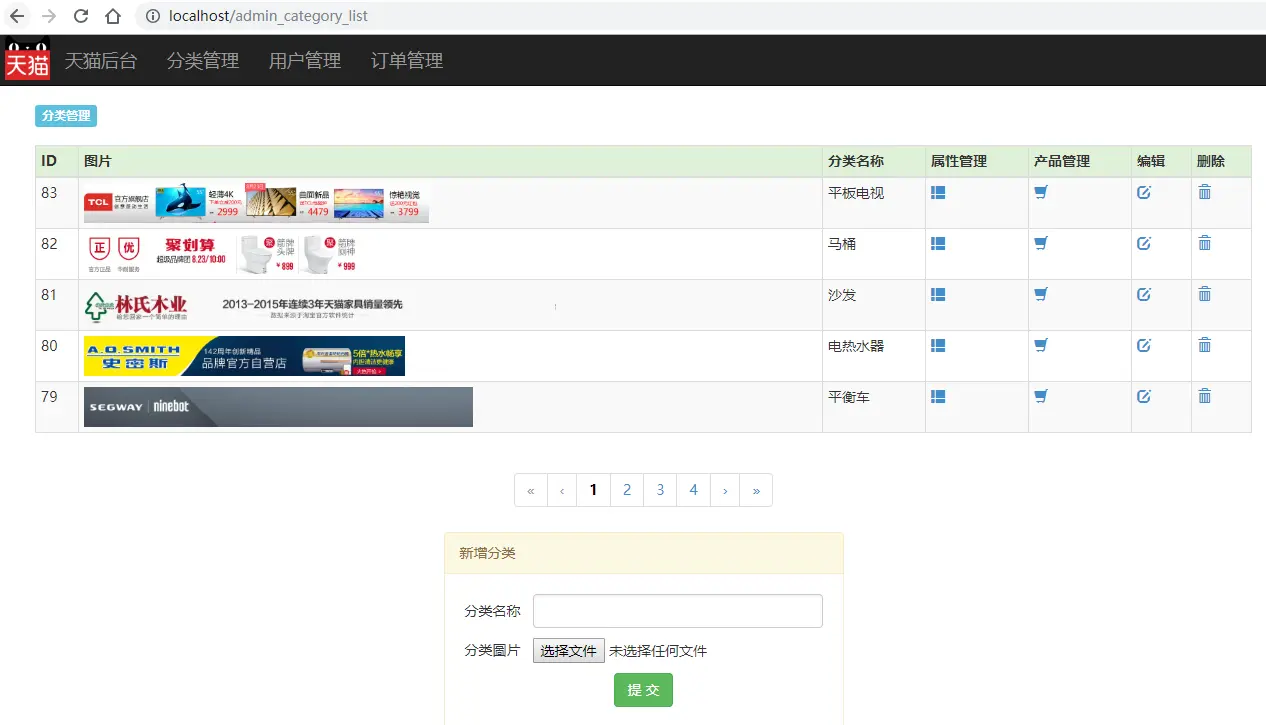
Task: Delete the 平板电视 category
Action: (1204, 192)
